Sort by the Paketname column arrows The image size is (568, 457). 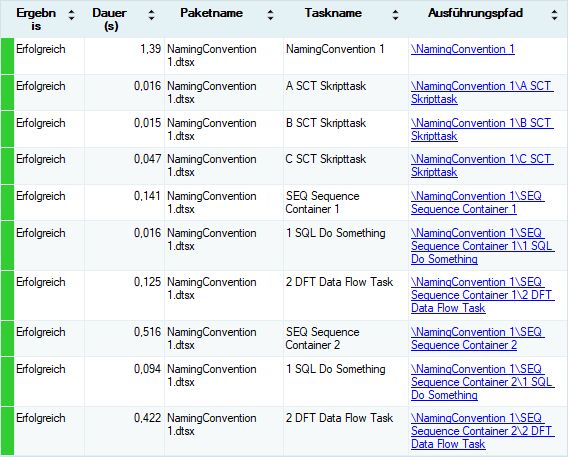270,15
